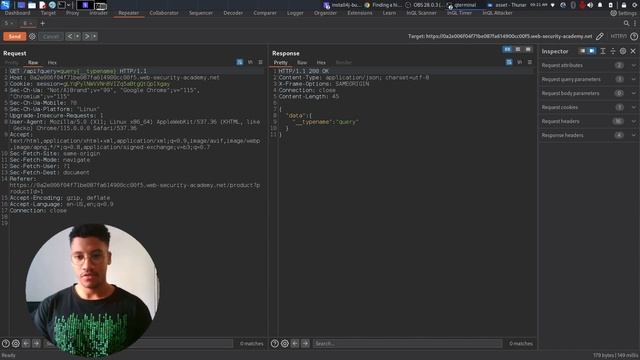Go back to previous request in history
The height and width of the screenshot is (360, 640).
coord(69,36)
